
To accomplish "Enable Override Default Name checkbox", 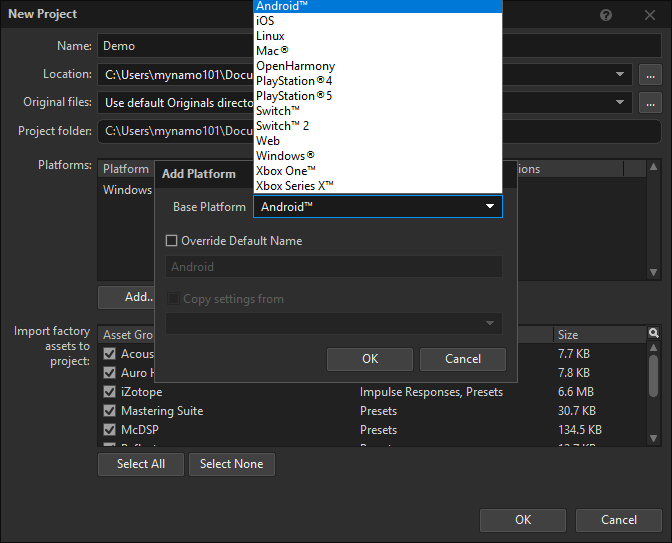I will click(171, 240).
